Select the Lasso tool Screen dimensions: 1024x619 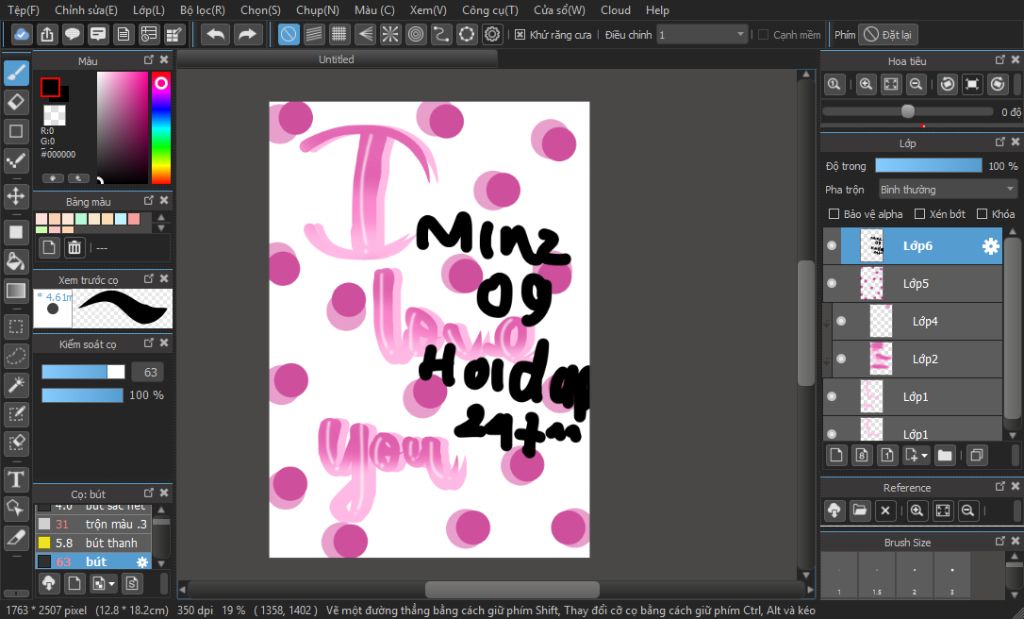click(16, 356)
